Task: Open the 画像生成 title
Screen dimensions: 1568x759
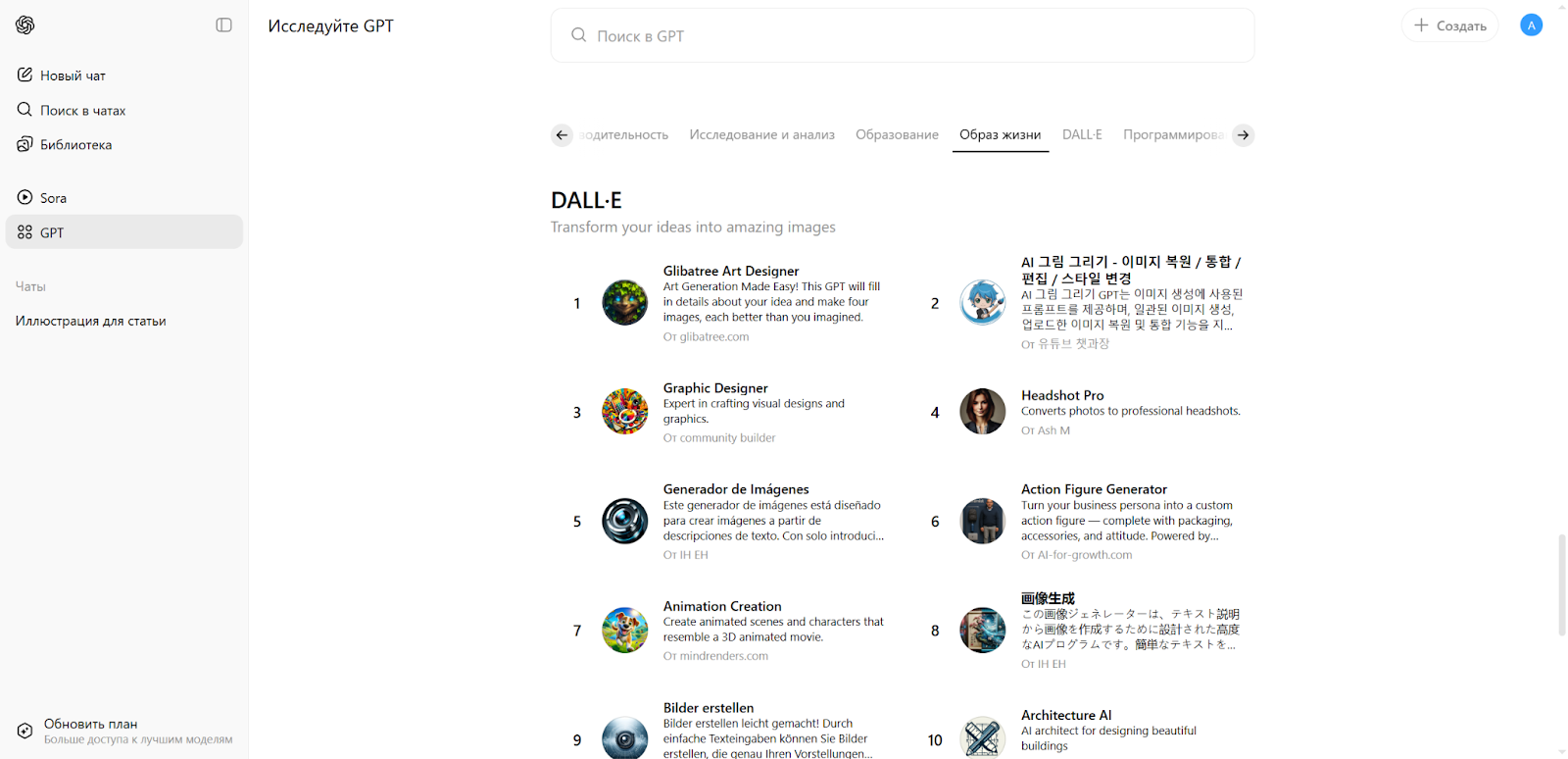Action: click(1048, 598)
